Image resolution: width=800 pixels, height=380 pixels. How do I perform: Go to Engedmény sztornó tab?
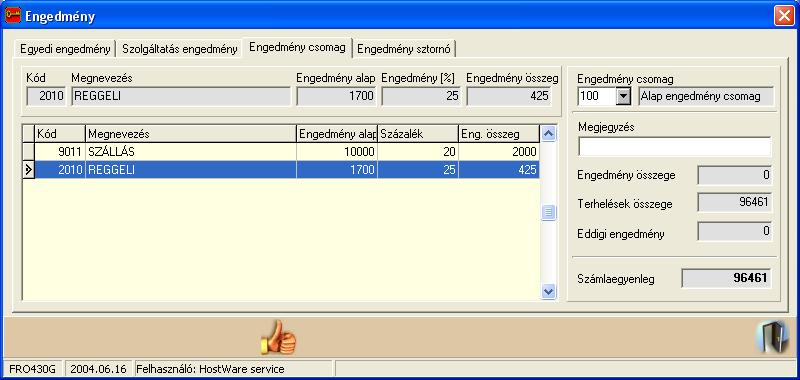(x=404, y=49)
